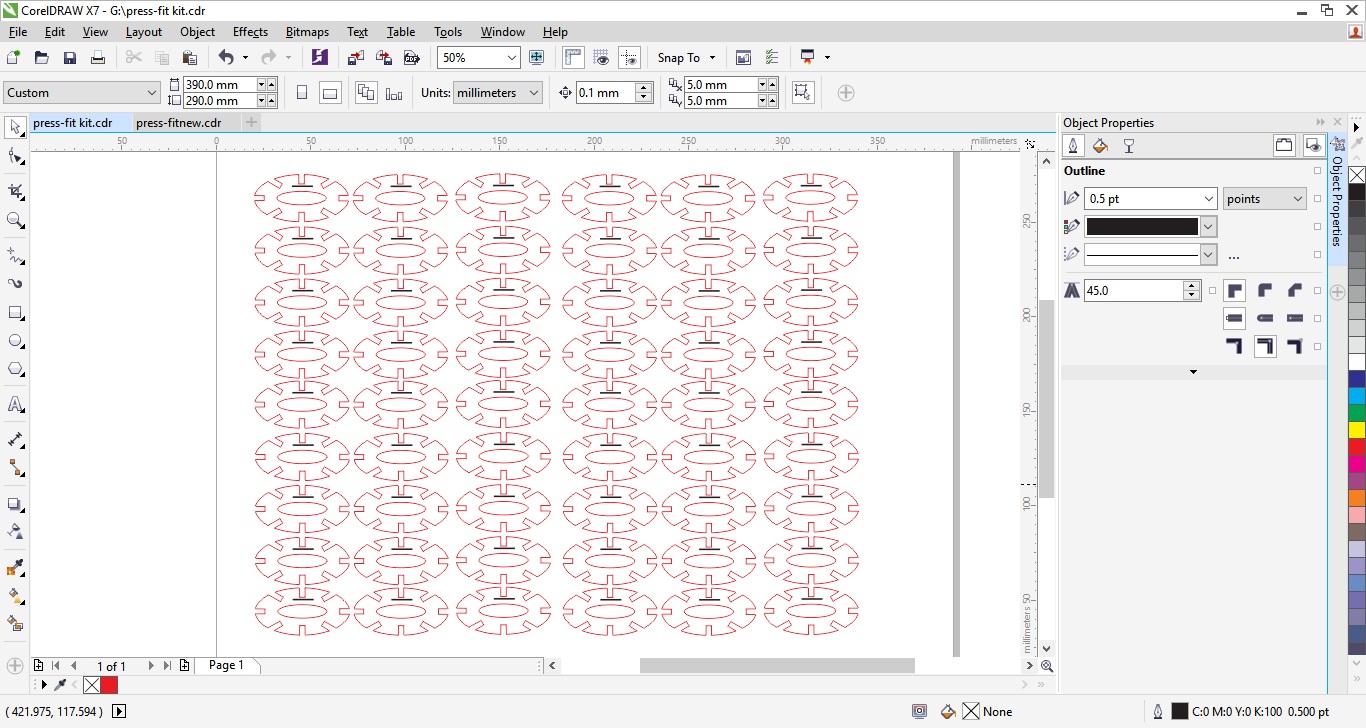Select the Rectangle tool
Viewport: 1366px width, 728px height.
(15, 313)
